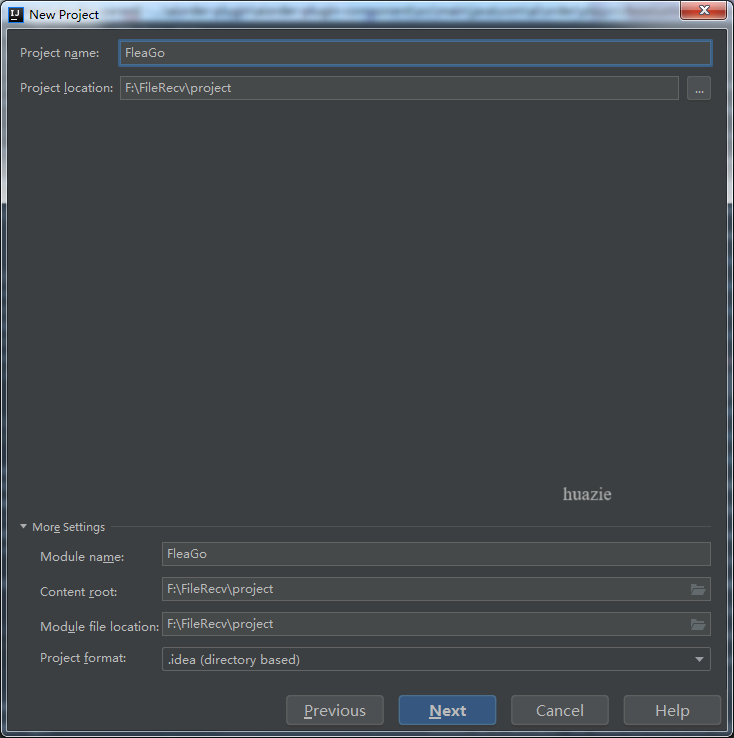Click the Module name field

pyautogui.click(x=436, y=554)
